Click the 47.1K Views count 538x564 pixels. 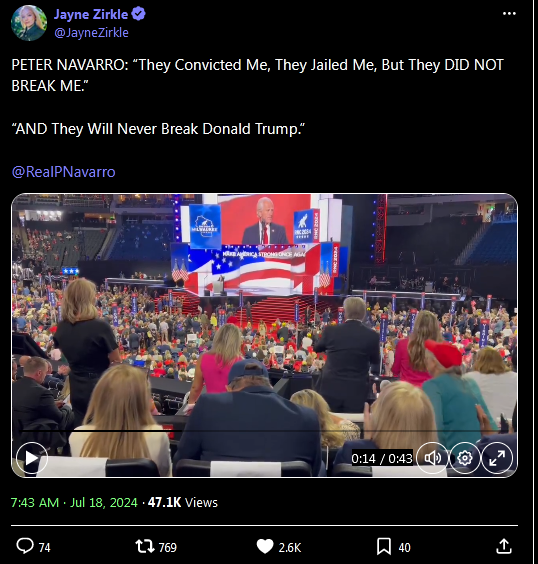(x=183, y=502)
